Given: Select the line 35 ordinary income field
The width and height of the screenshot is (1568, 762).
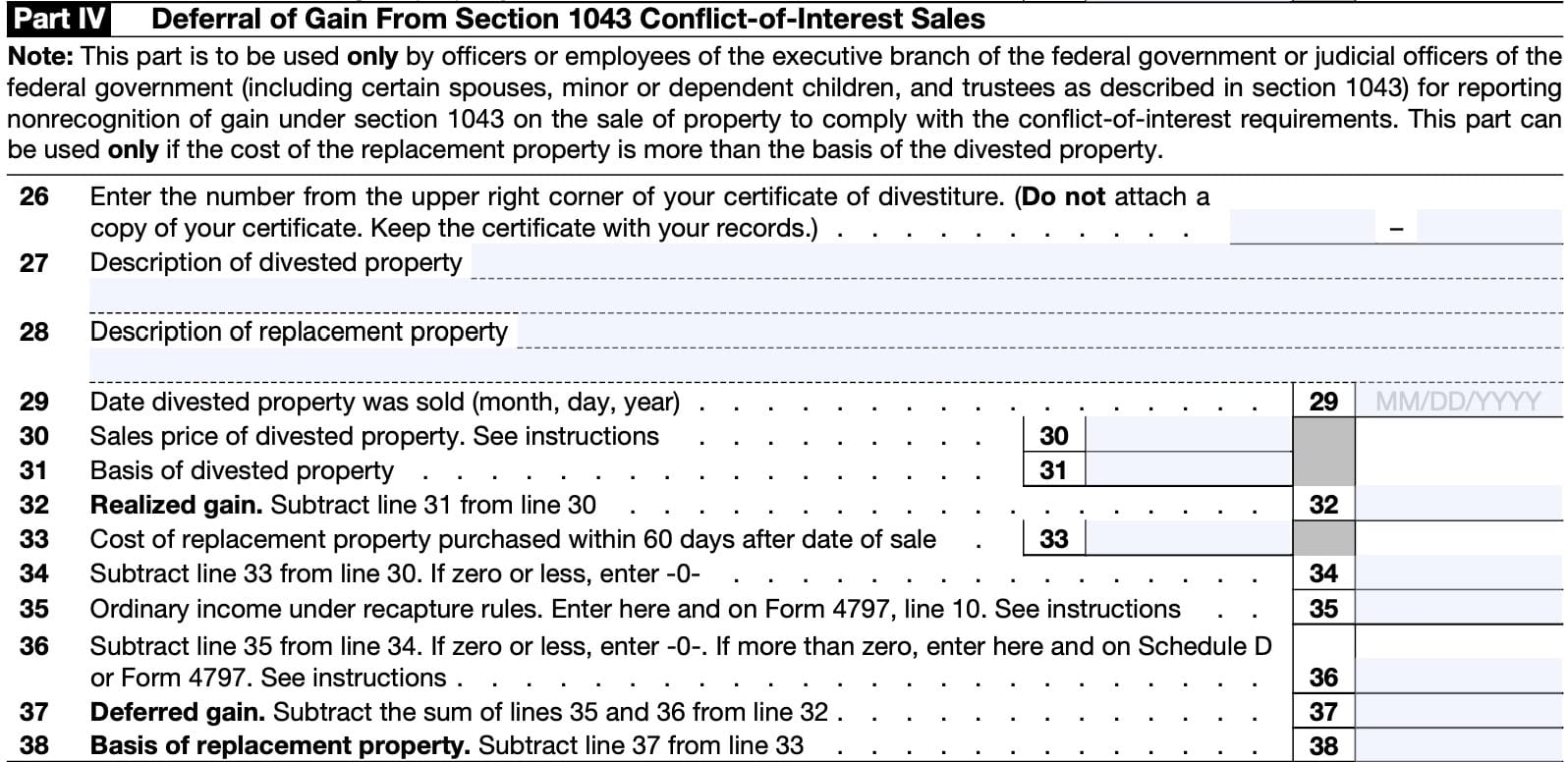Looking at the screenshot, I should [x=1459, y=609].
